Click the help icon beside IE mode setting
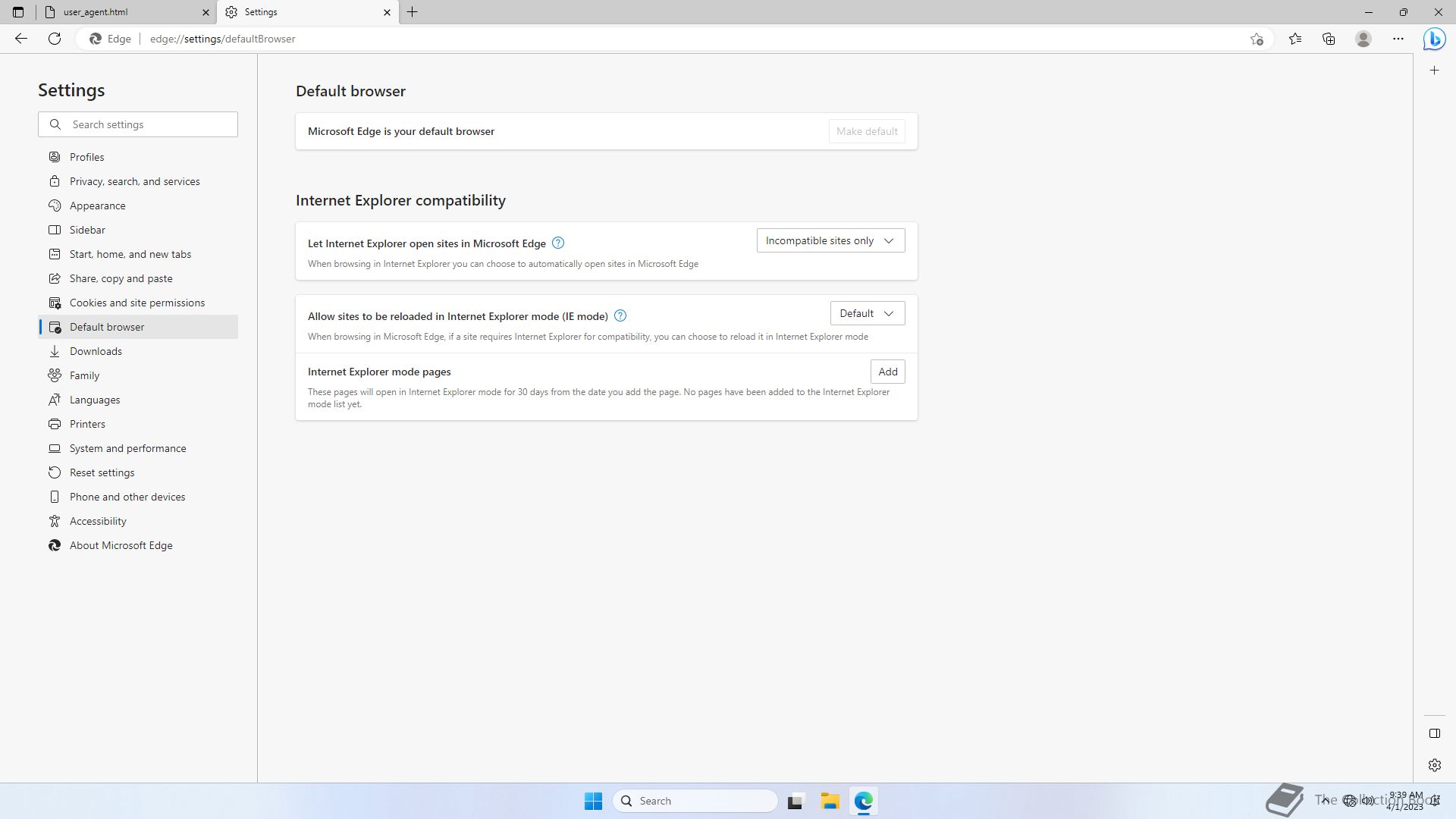 tap(620, 315)
